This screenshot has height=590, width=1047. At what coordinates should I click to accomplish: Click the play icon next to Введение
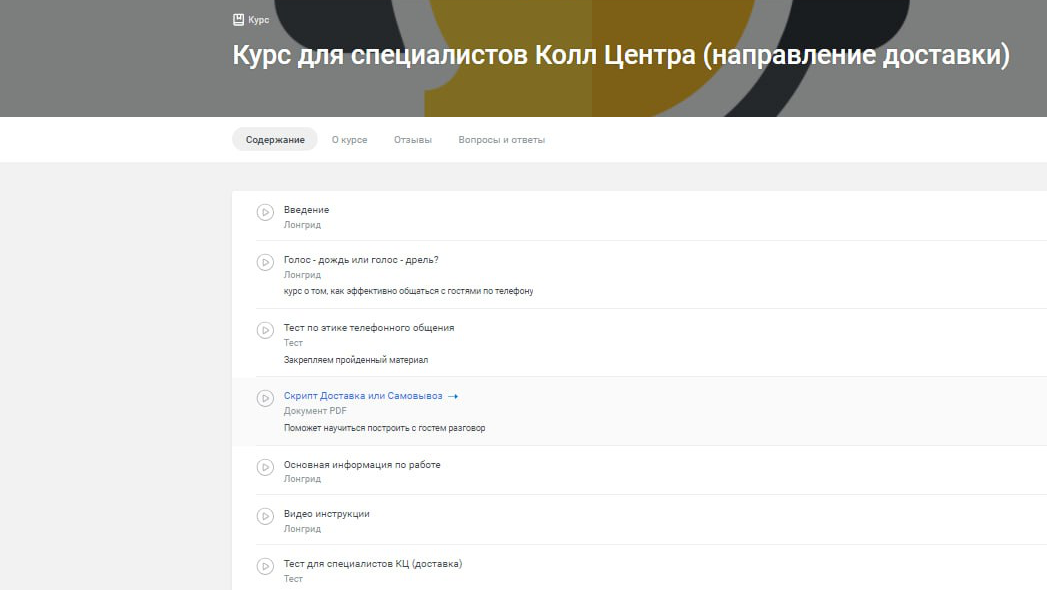point(265,212)
